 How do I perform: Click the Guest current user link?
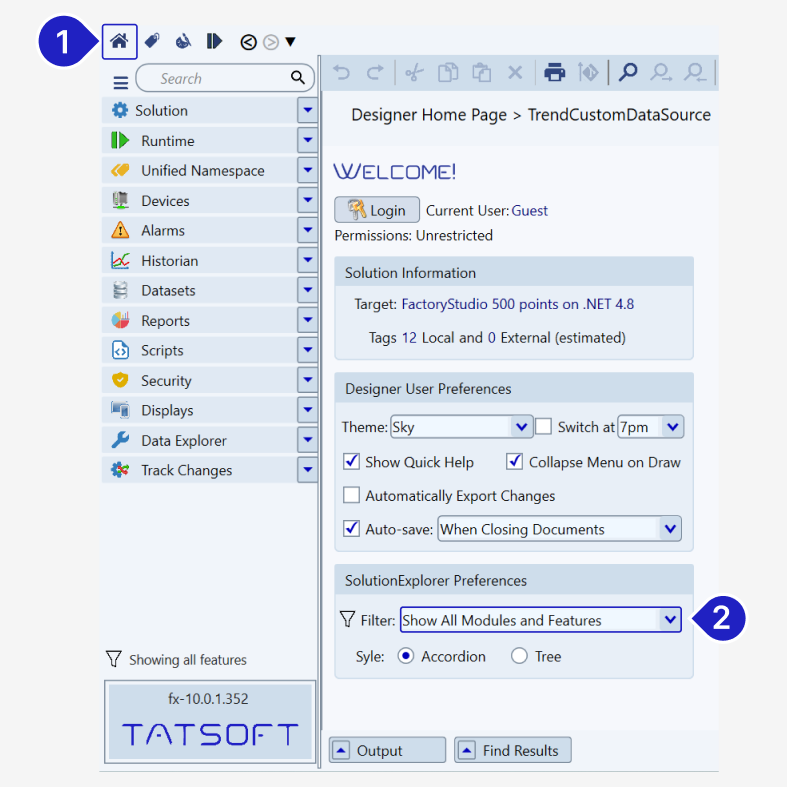(530, 211)
